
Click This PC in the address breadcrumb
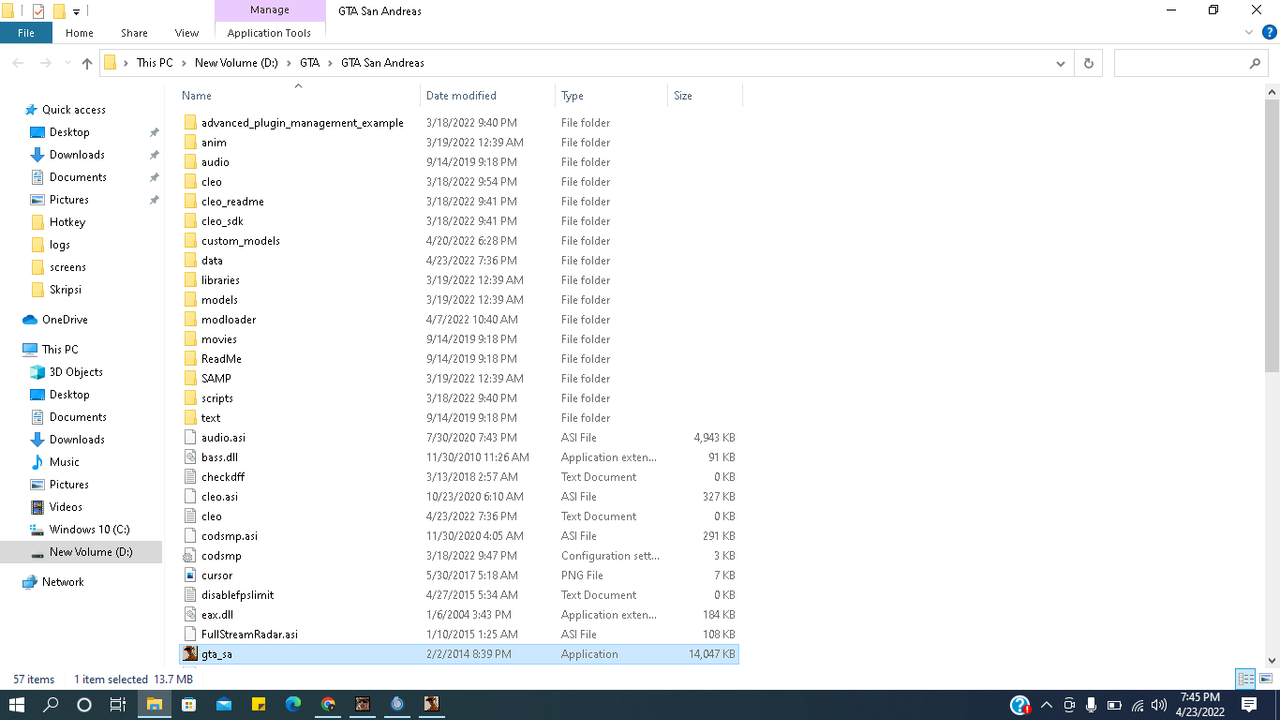155,63
